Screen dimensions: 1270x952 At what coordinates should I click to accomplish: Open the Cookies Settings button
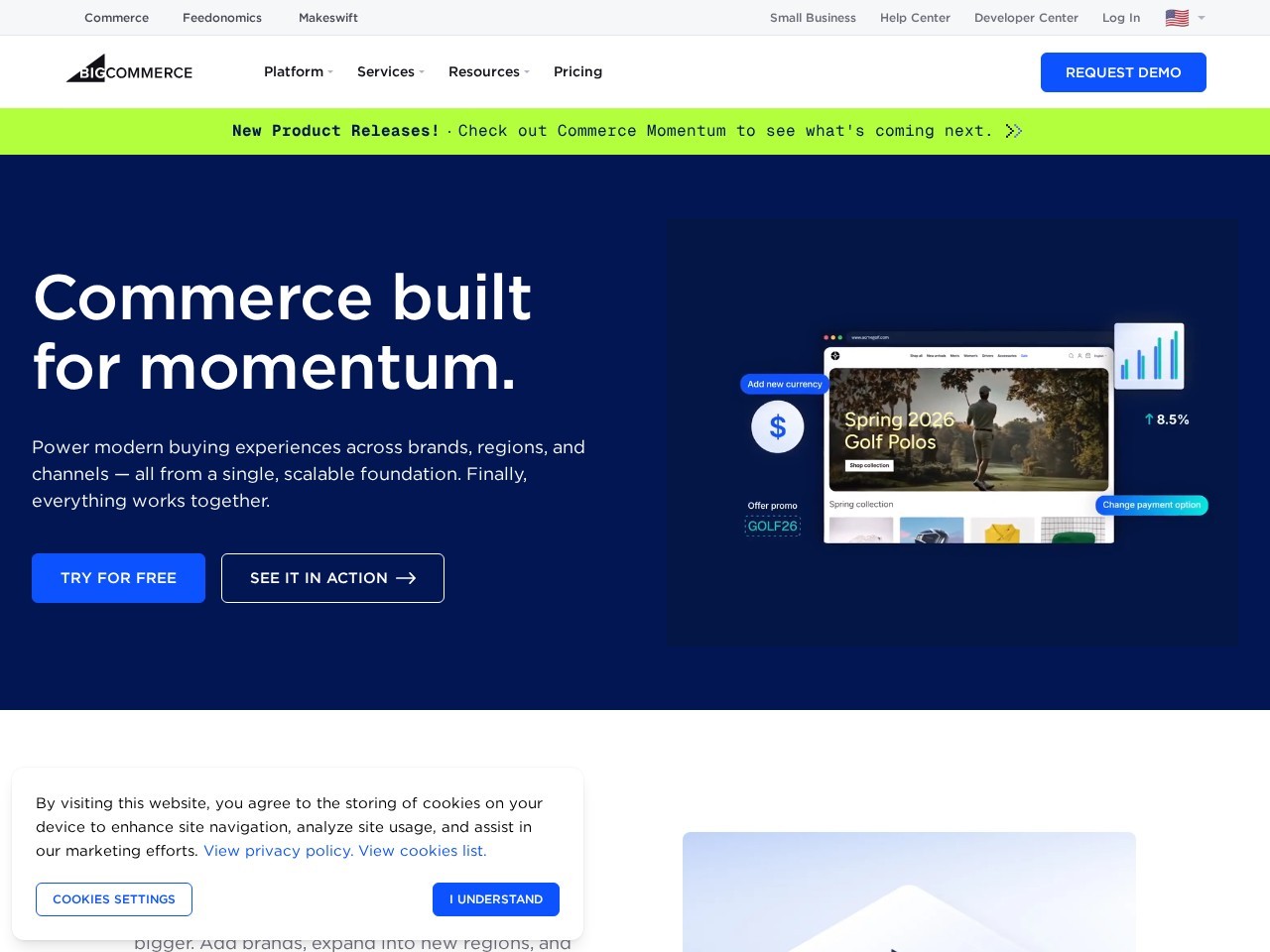tap(114, 899)
